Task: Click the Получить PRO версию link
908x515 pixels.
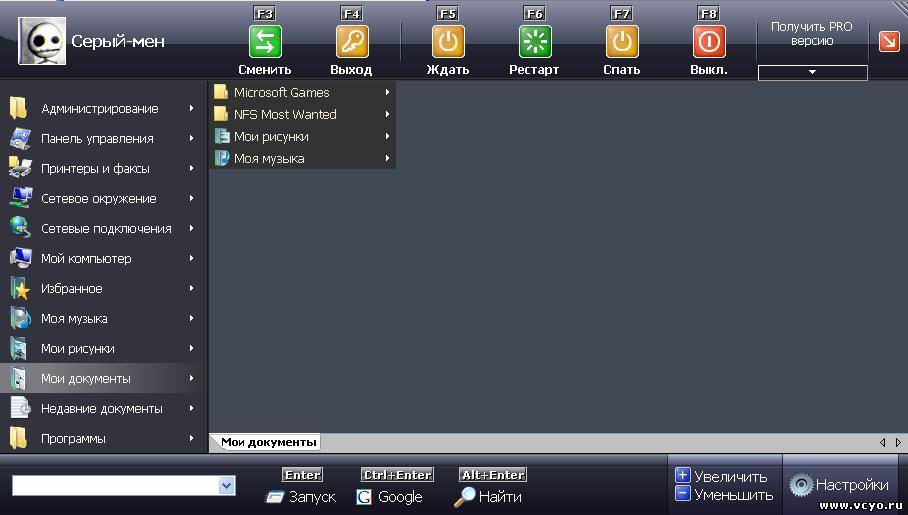Action: click(x=812, y=34)
